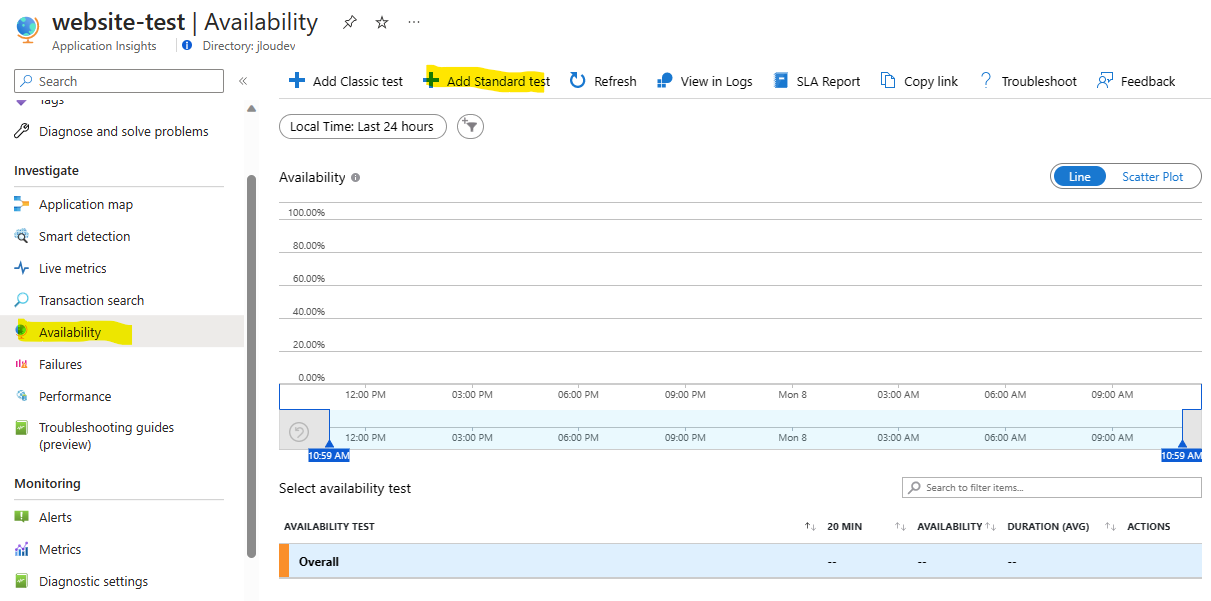The width and height of the screenshot is (1211, 601).
Task: Pin the website-test Availability page
Action: 349,22
